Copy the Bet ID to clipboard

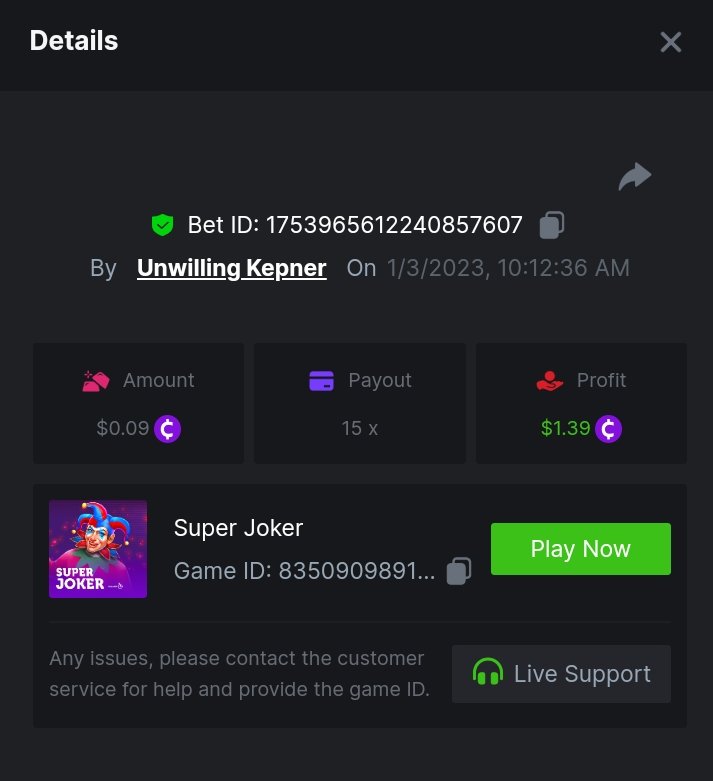click(551, 225)
